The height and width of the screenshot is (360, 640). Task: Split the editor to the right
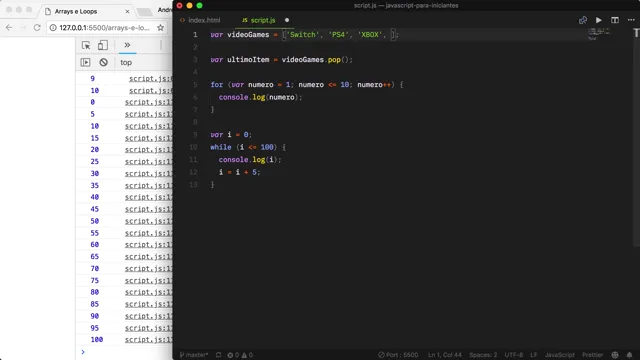point(615,20)
